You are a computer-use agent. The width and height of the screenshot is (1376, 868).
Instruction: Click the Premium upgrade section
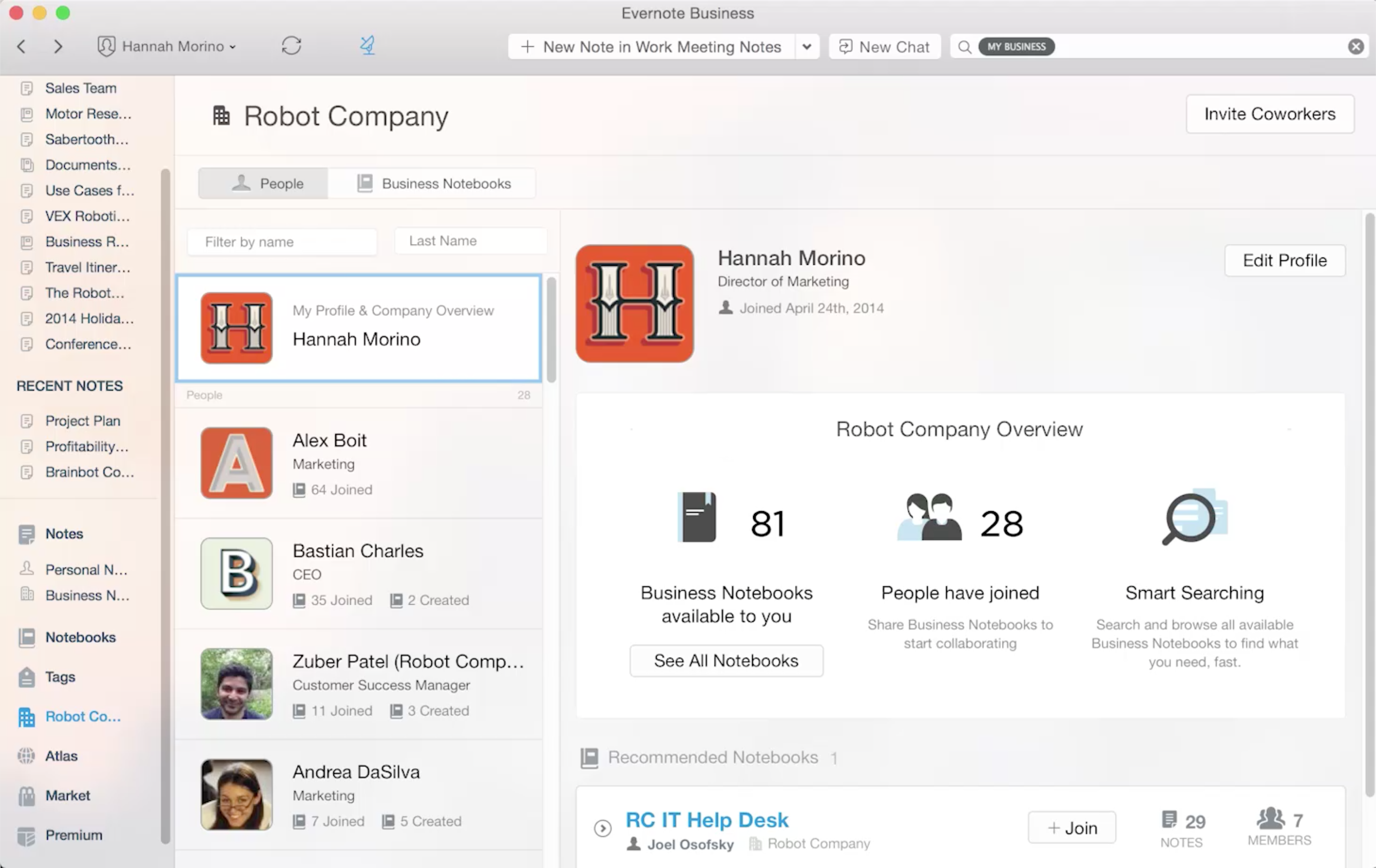73,834
